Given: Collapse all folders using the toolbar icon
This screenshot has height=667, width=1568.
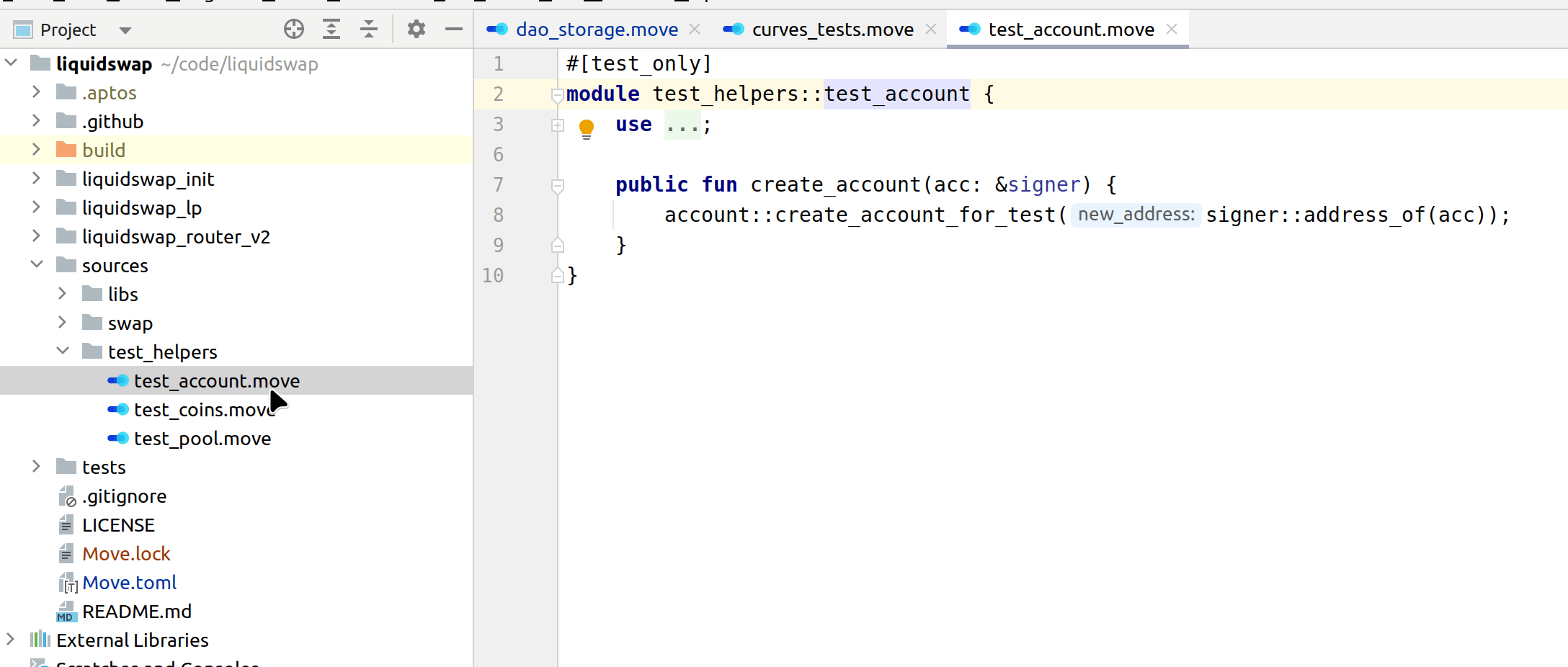Looking at the screenshot, I should pos(369,29).
